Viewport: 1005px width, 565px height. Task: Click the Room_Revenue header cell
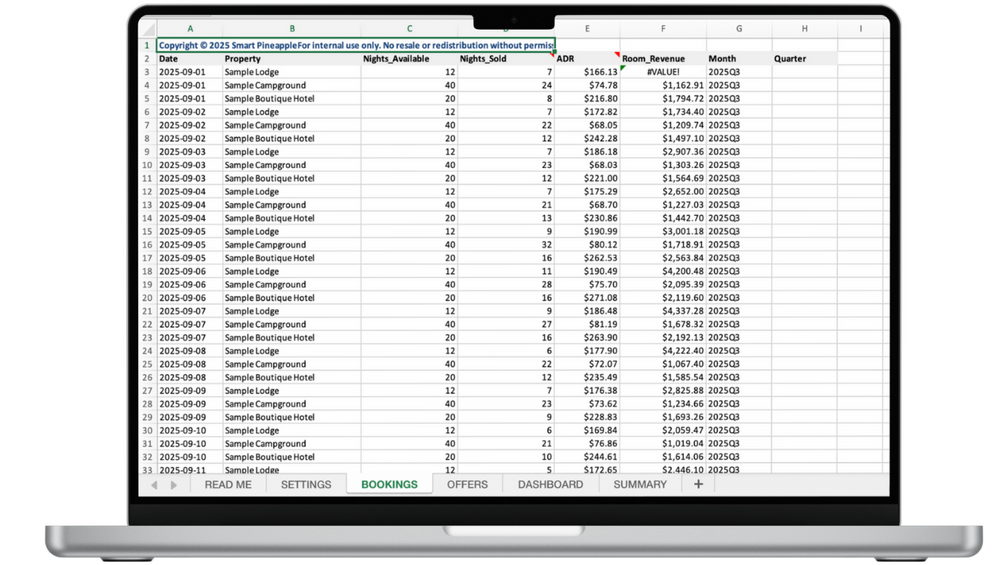coord(663,59)
